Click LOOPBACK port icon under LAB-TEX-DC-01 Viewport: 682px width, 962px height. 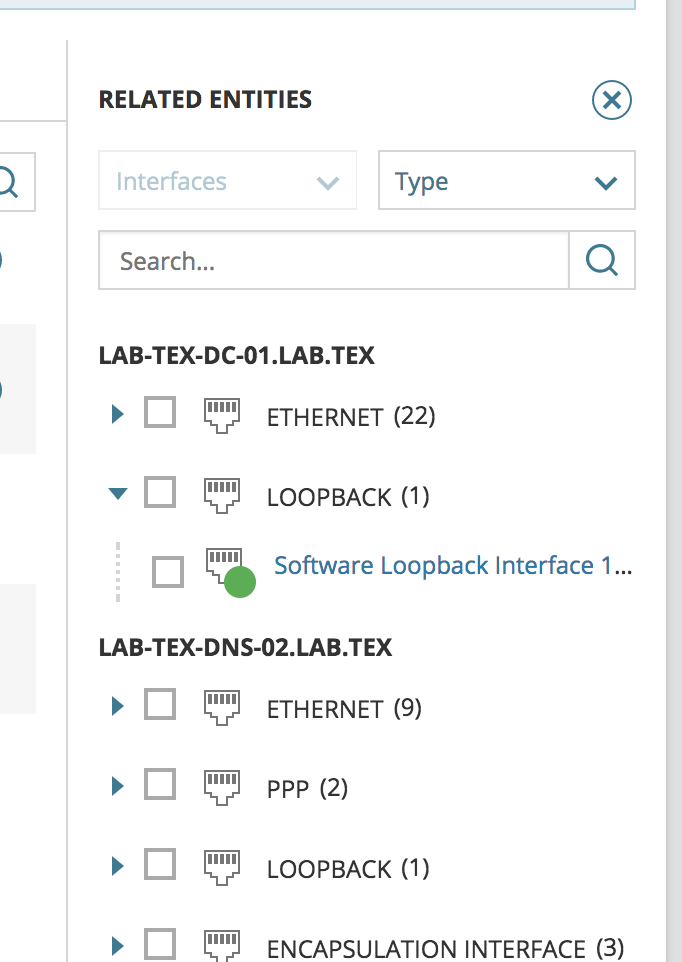(222, 494)
